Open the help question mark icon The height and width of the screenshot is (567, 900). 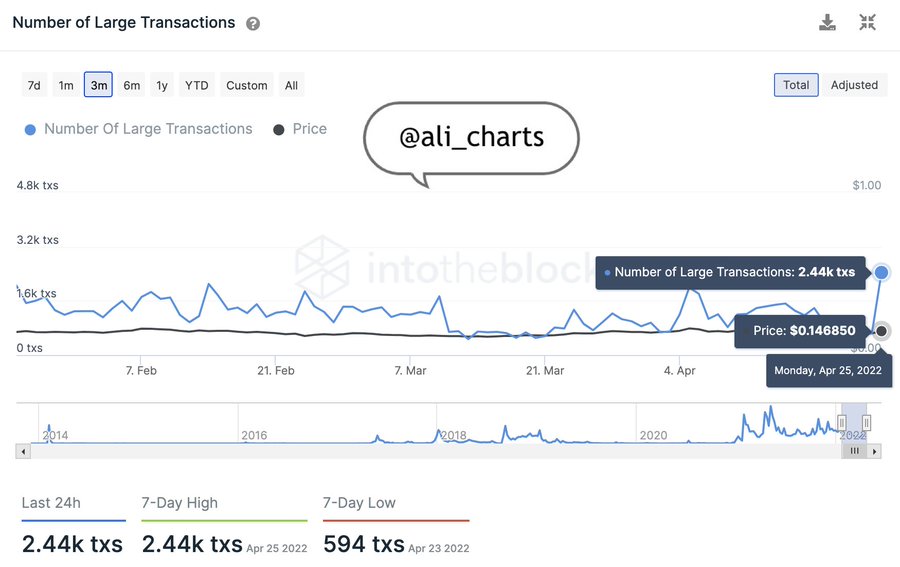pos(253,24)
